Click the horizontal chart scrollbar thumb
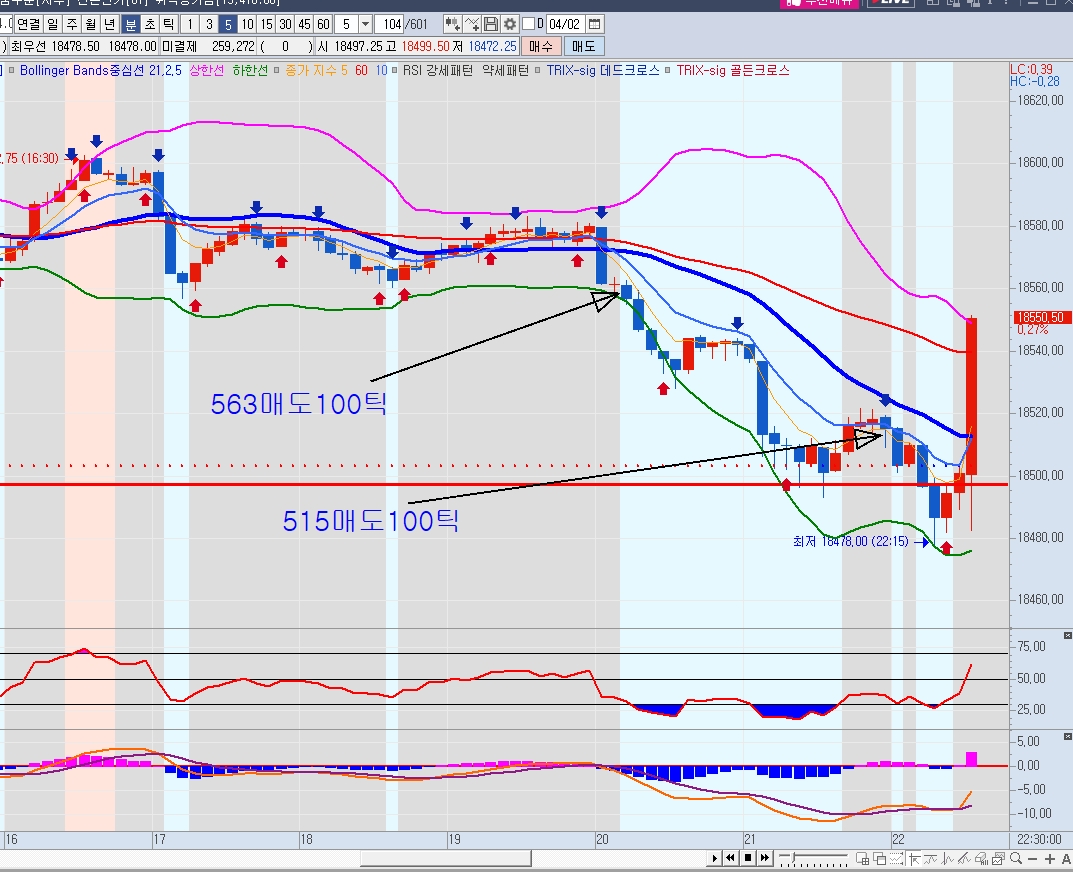The height and width of the screenshot is (872, 1073). (x=445, y=858)
